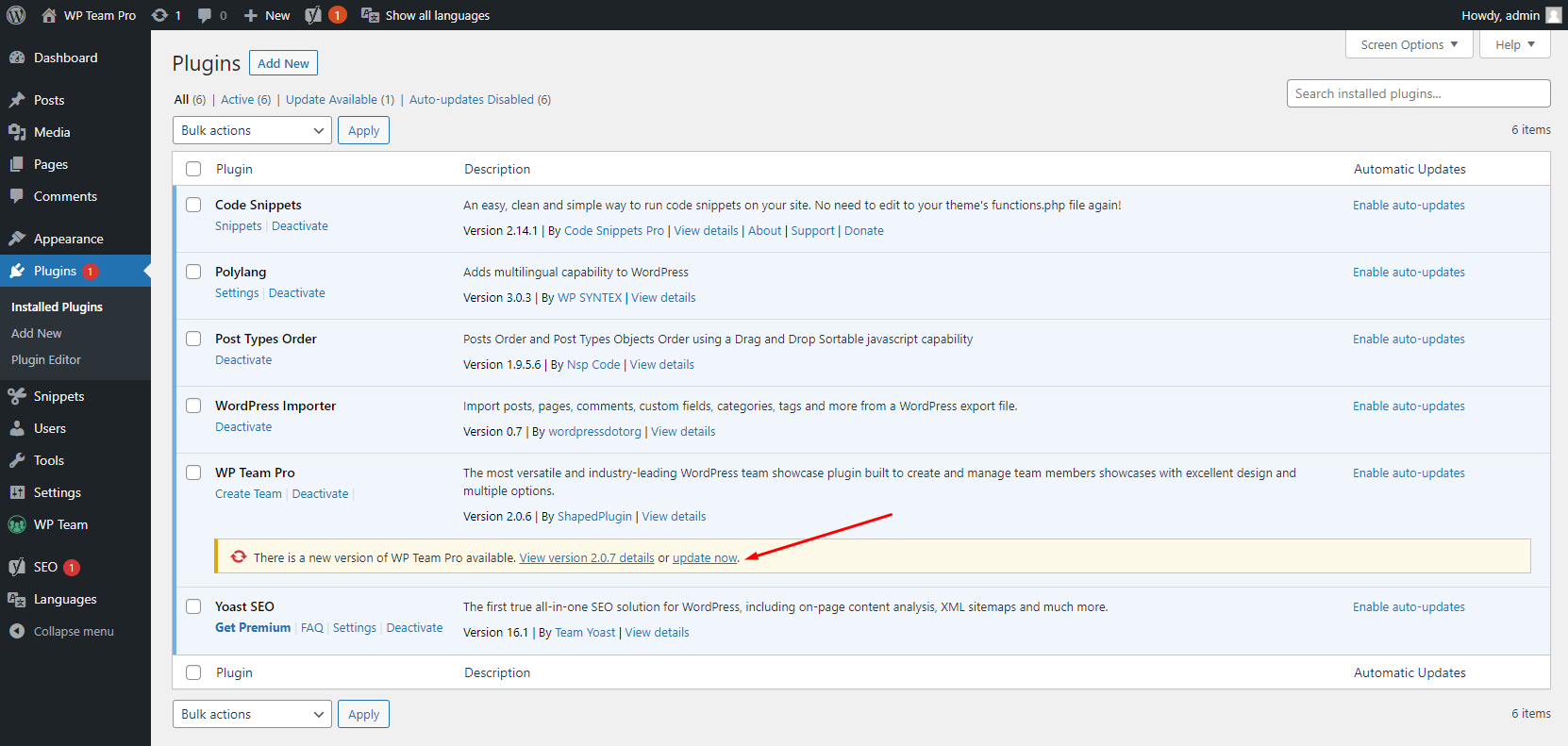This screenshot has width=1568, height=746.
Task: Select the WP Team Pro plugin checkbox
Action: tap(193, 472)
